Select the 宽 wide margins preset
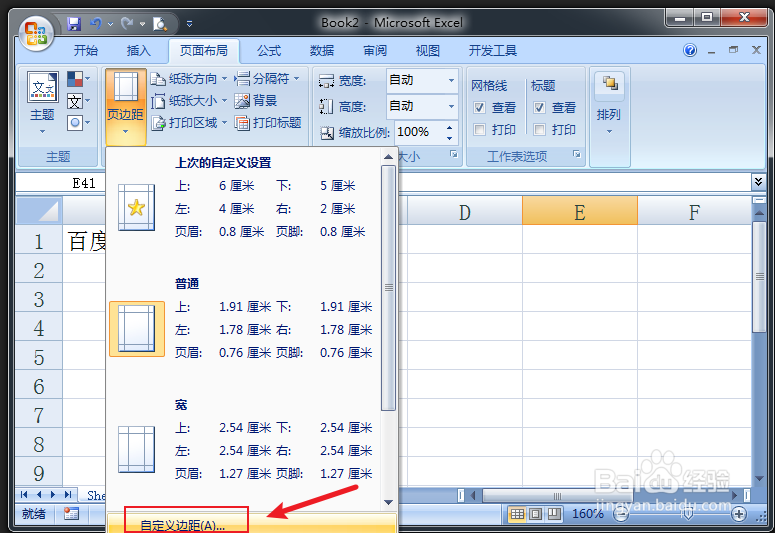This screenshot has height=533, width=775. coord(244,450)
